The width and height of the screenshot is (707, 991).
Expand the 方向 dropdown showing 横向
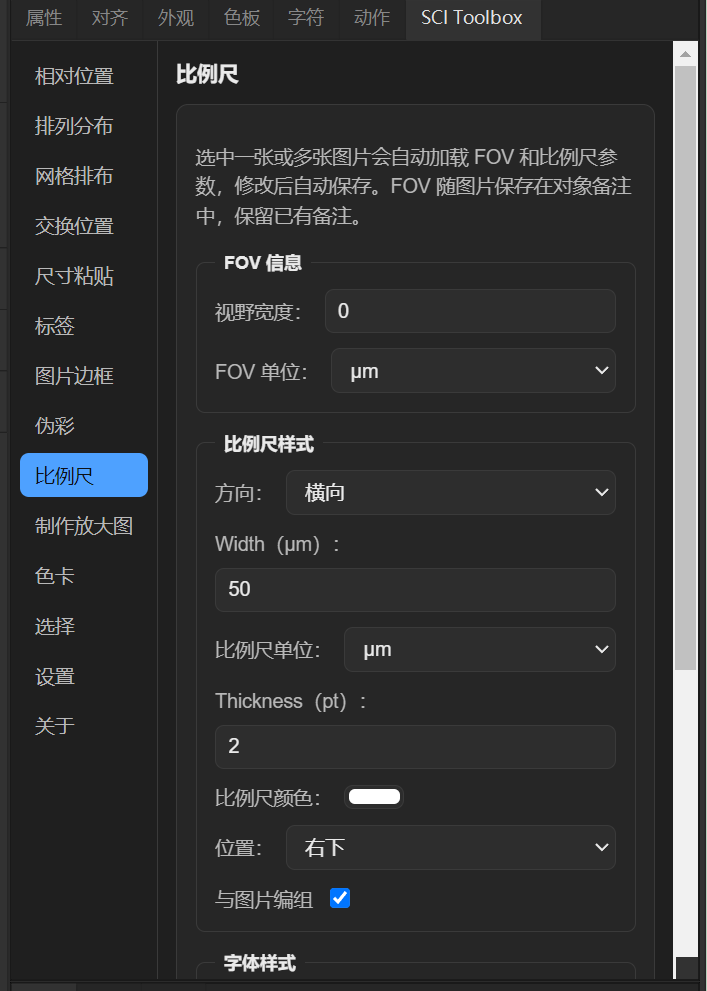coord(450,492)
